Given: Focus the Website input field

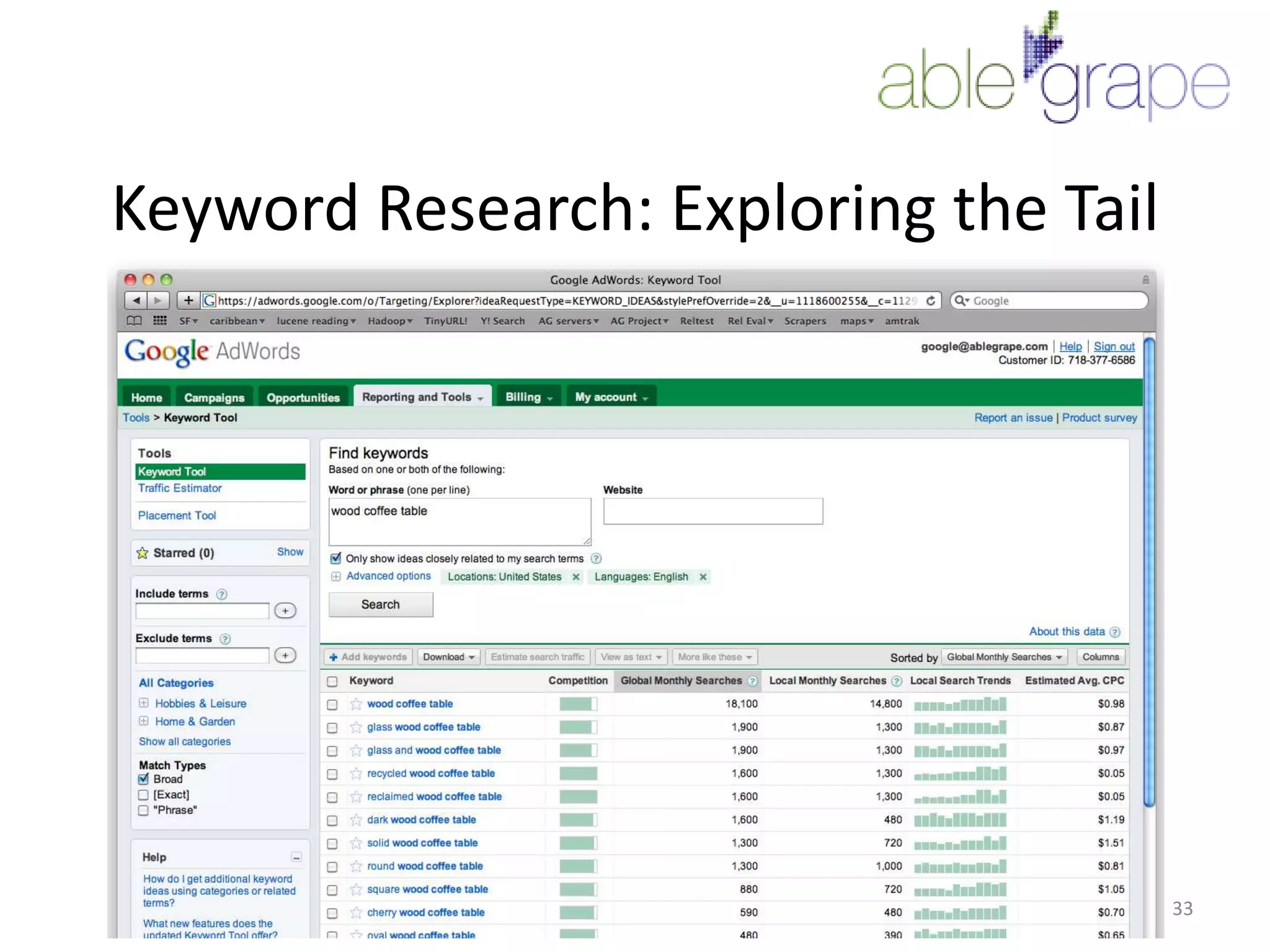Looking at the screenshot, I should pyautogui.click(x=713, y=511).
